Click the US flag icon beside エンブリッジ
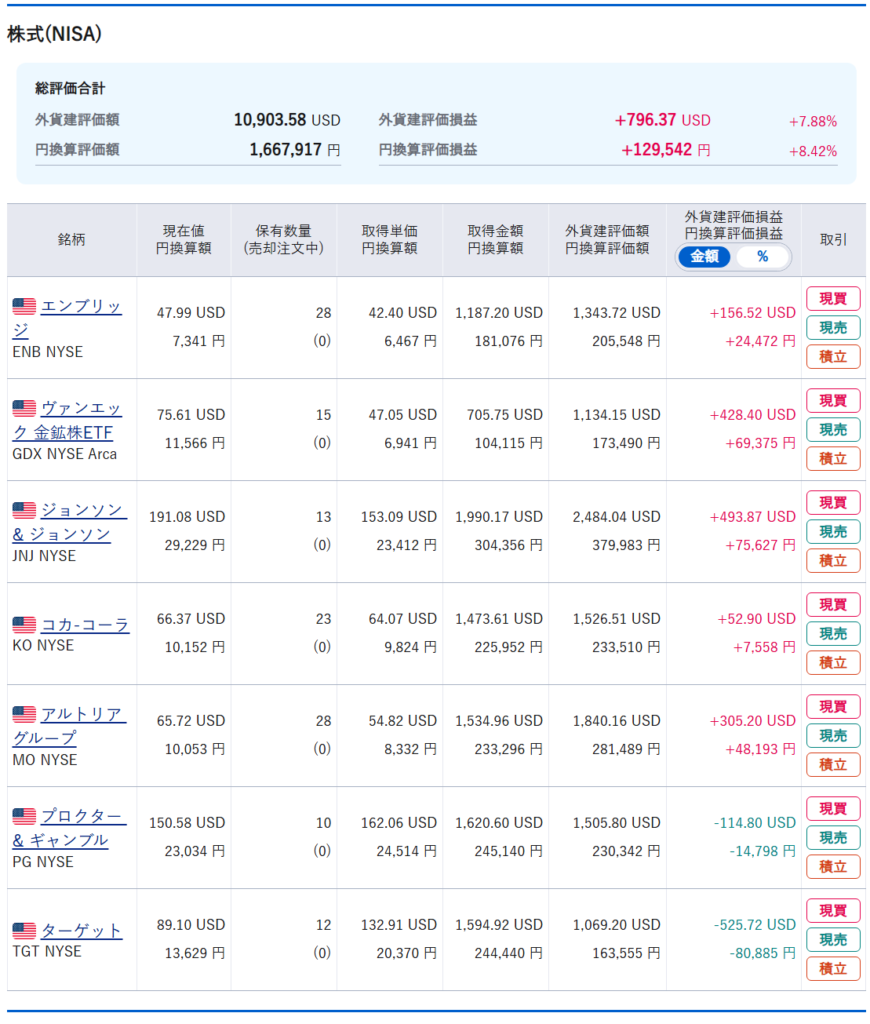 [x=24, y=307]
